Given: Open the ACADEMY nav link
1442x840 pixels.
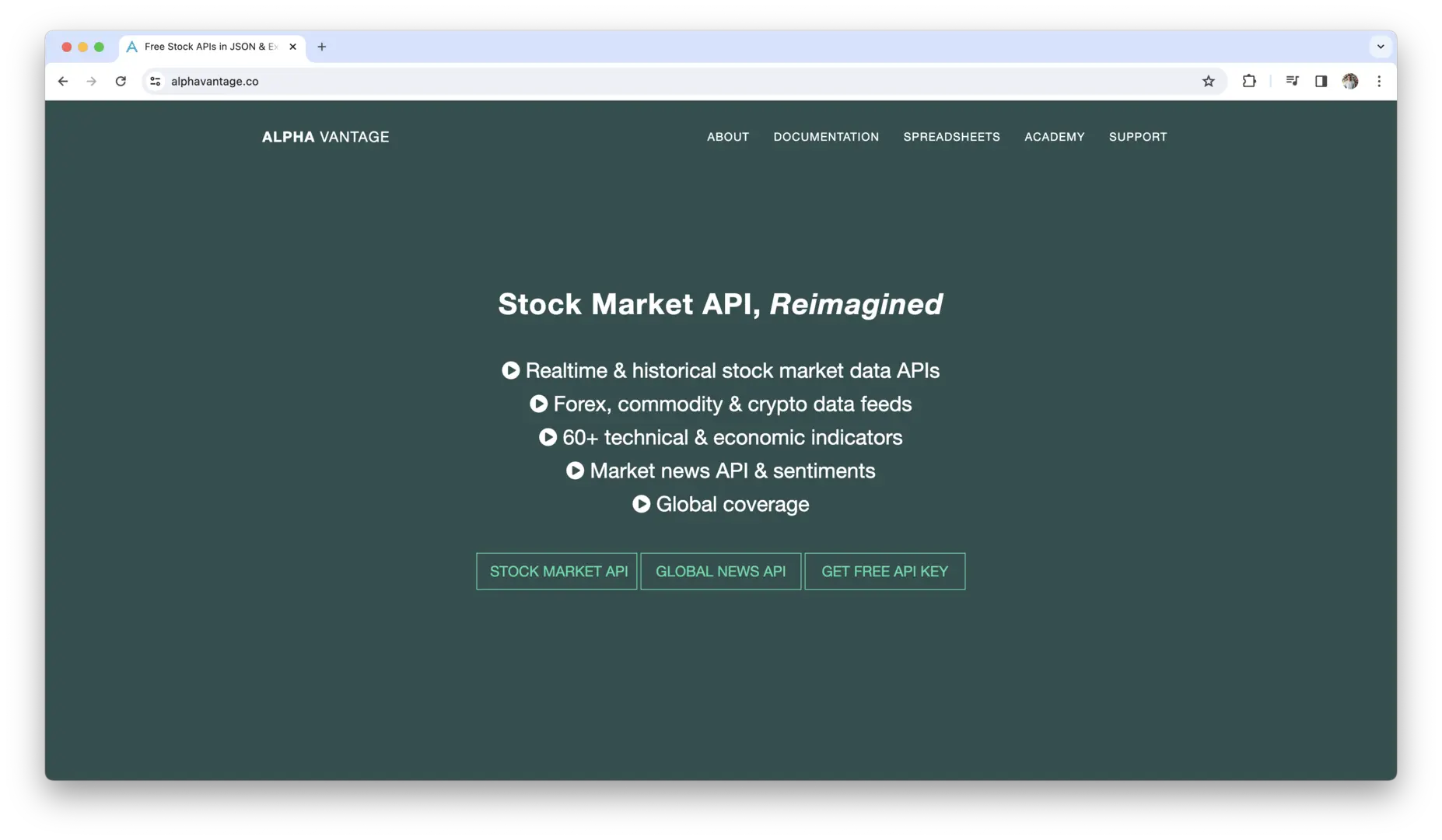Looking at the screenshot, I should pos(1054,137).
